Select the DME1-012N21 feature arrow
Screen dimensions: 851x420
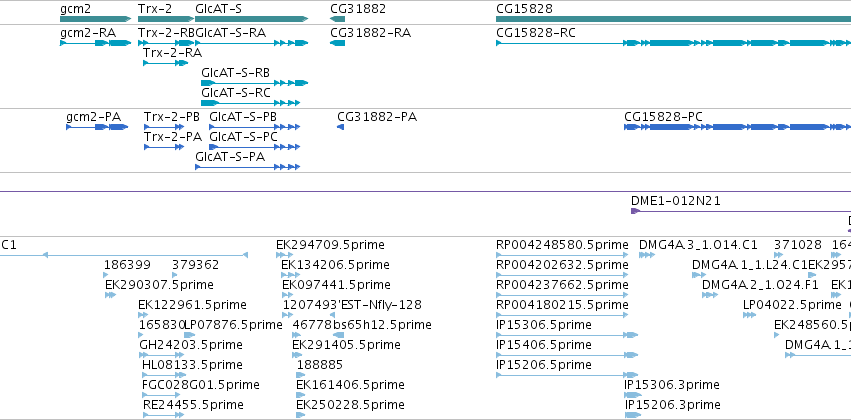coord(741,211)
